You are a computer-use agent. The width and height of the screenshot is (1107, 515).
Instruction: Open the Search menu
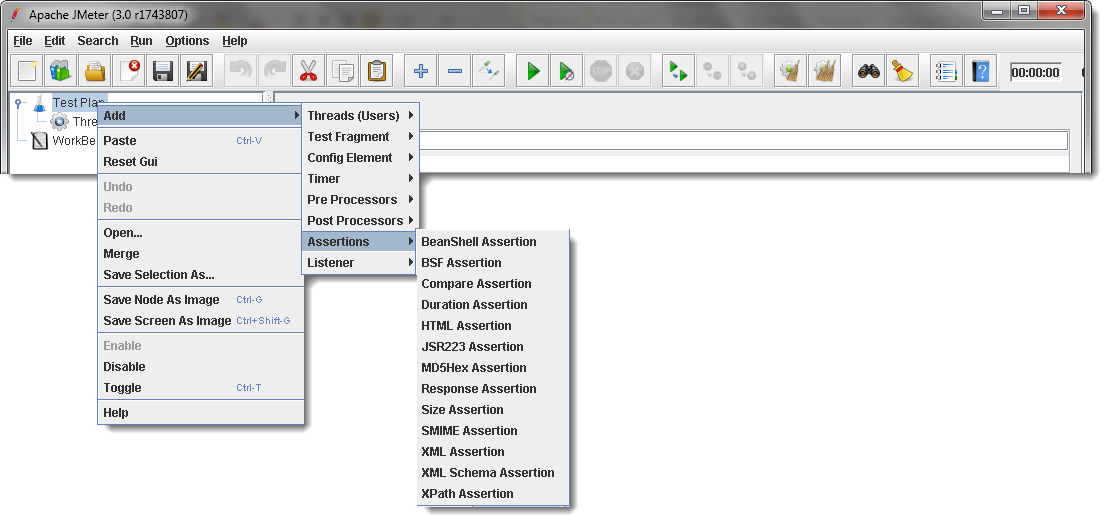(x=97, y=41)
